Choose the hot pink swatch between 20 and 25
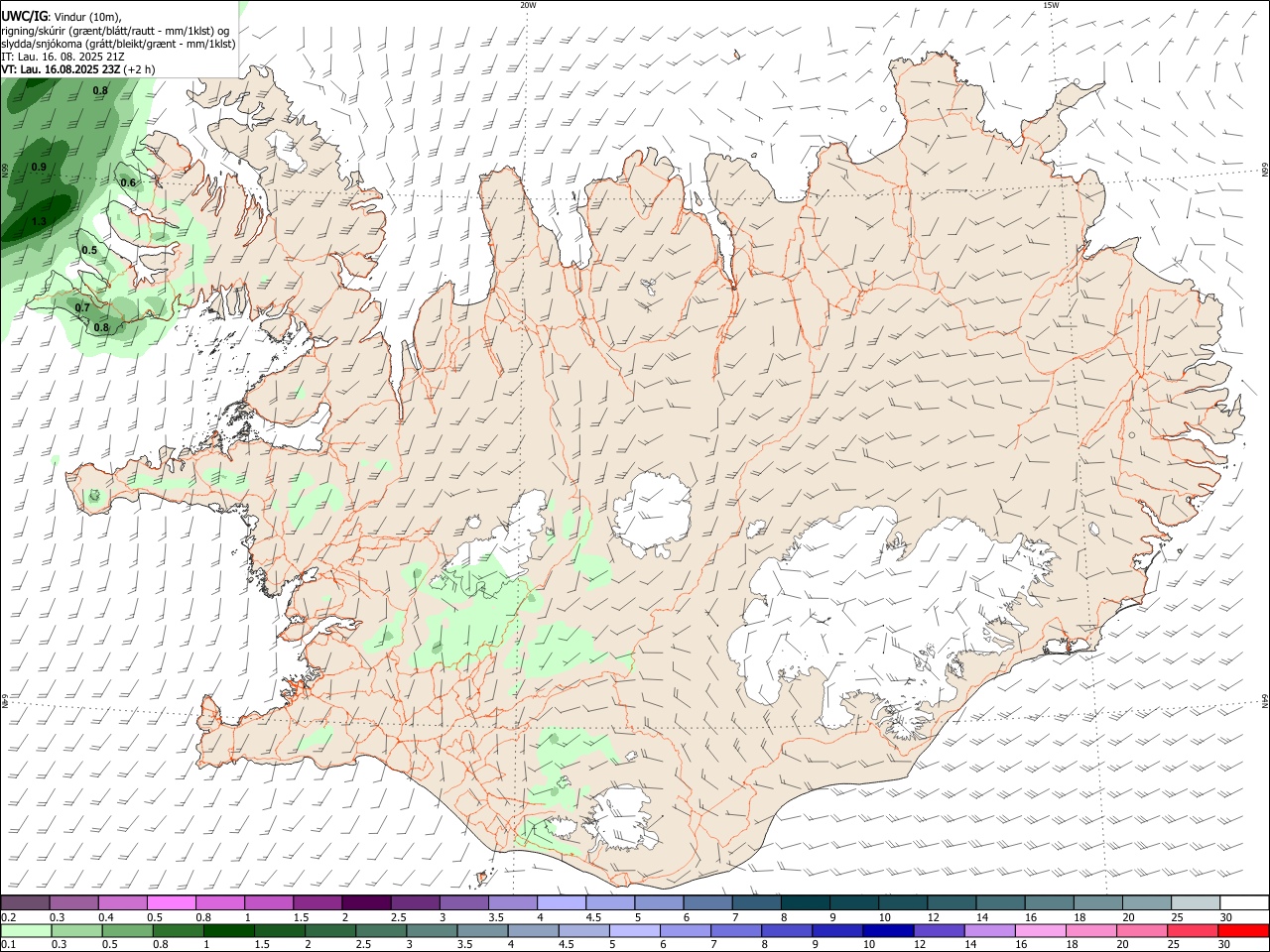 point(1141,931)
